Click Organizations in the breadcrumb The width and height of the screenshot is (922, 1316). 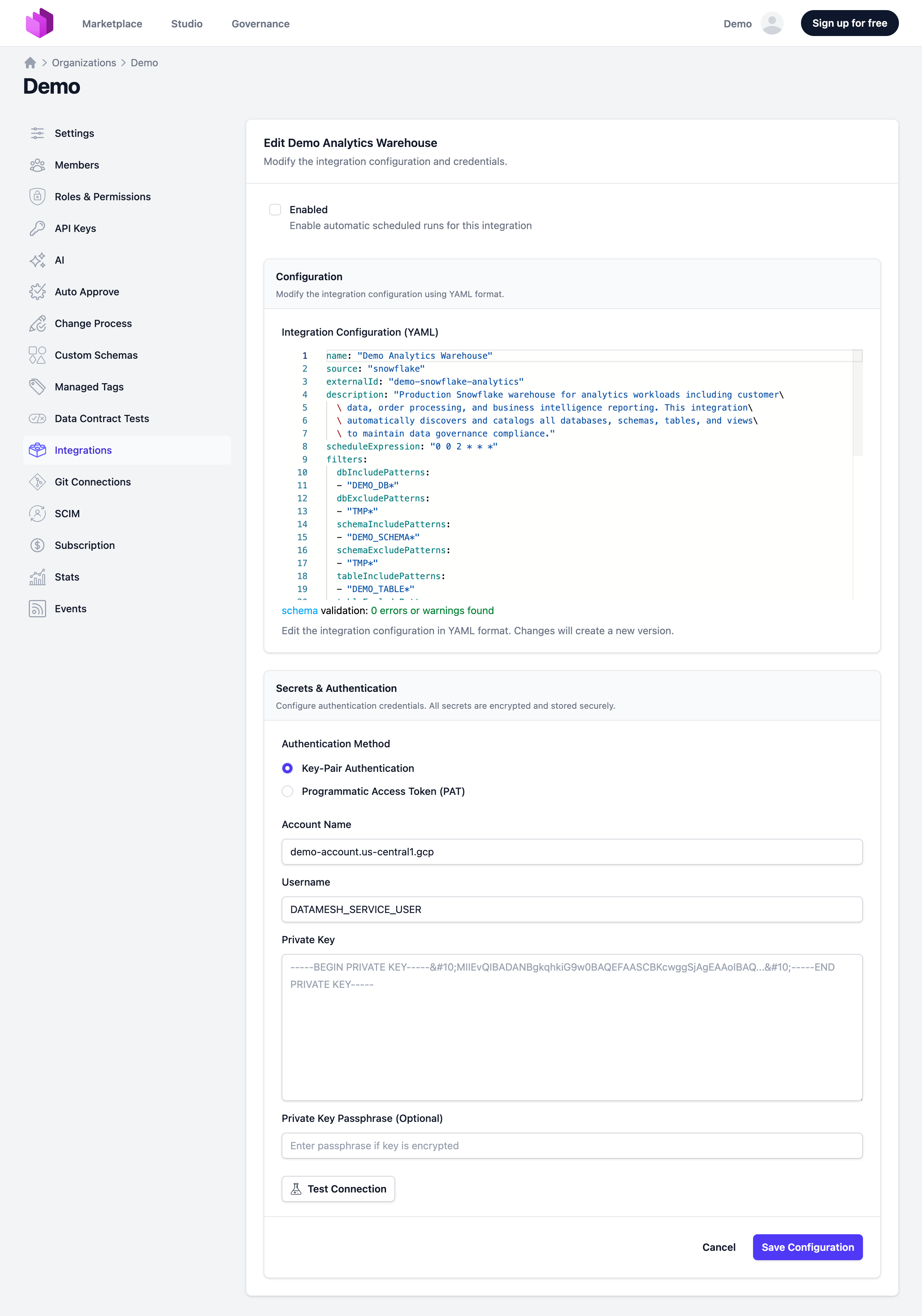click(84, 63)
